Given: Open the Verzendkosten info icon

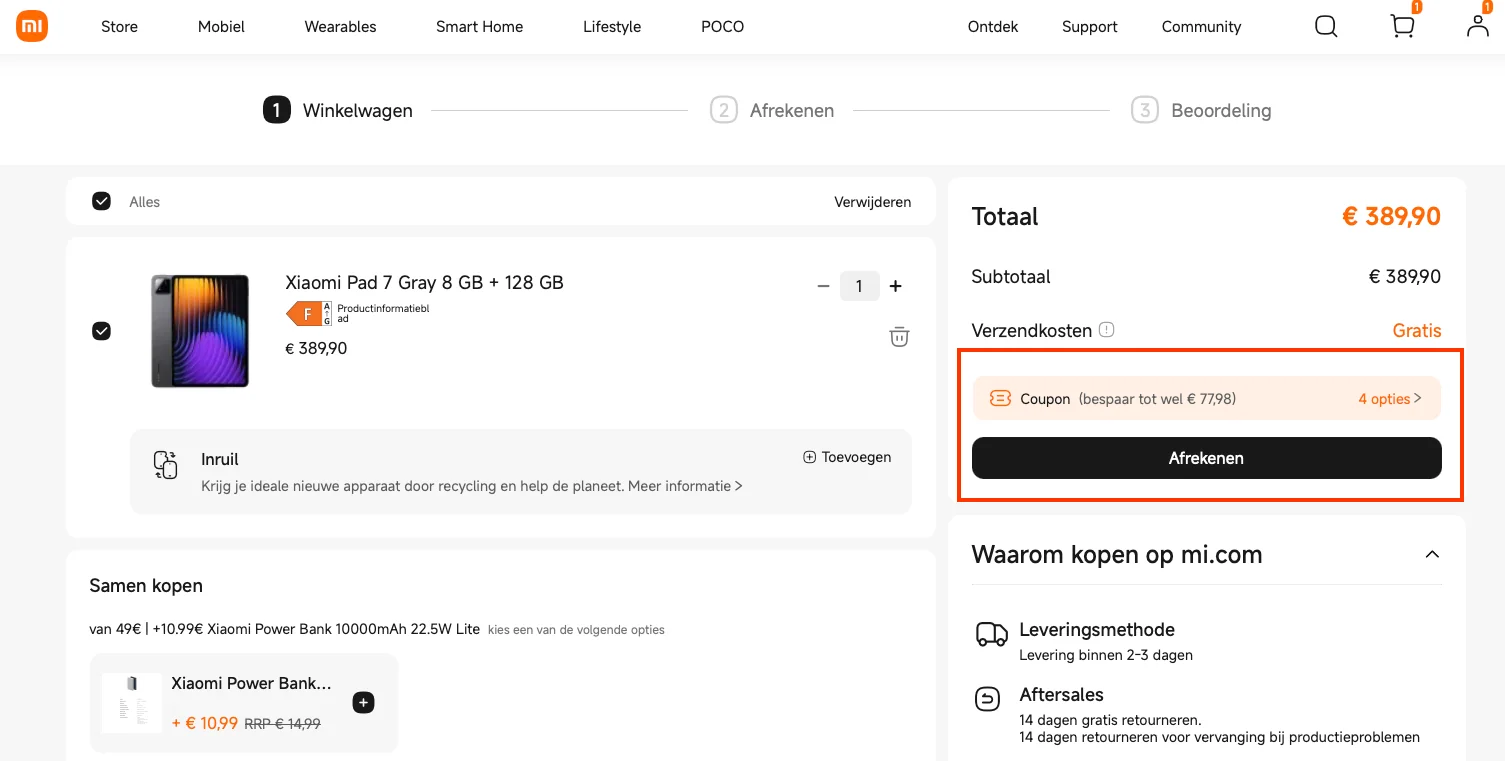Looking at the screenshot, I should (x=1107, y=329).
